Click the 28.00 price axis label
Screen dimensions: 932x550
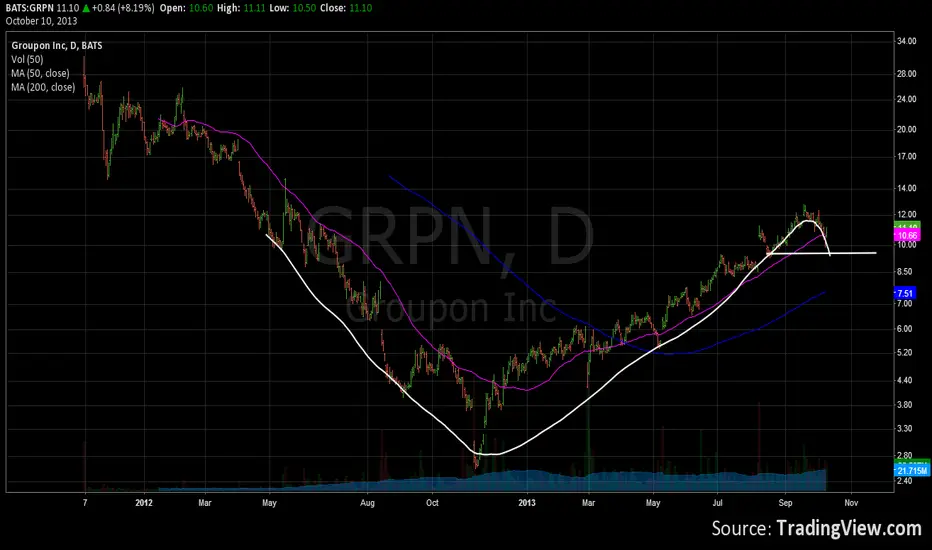(x=906, y=74)
